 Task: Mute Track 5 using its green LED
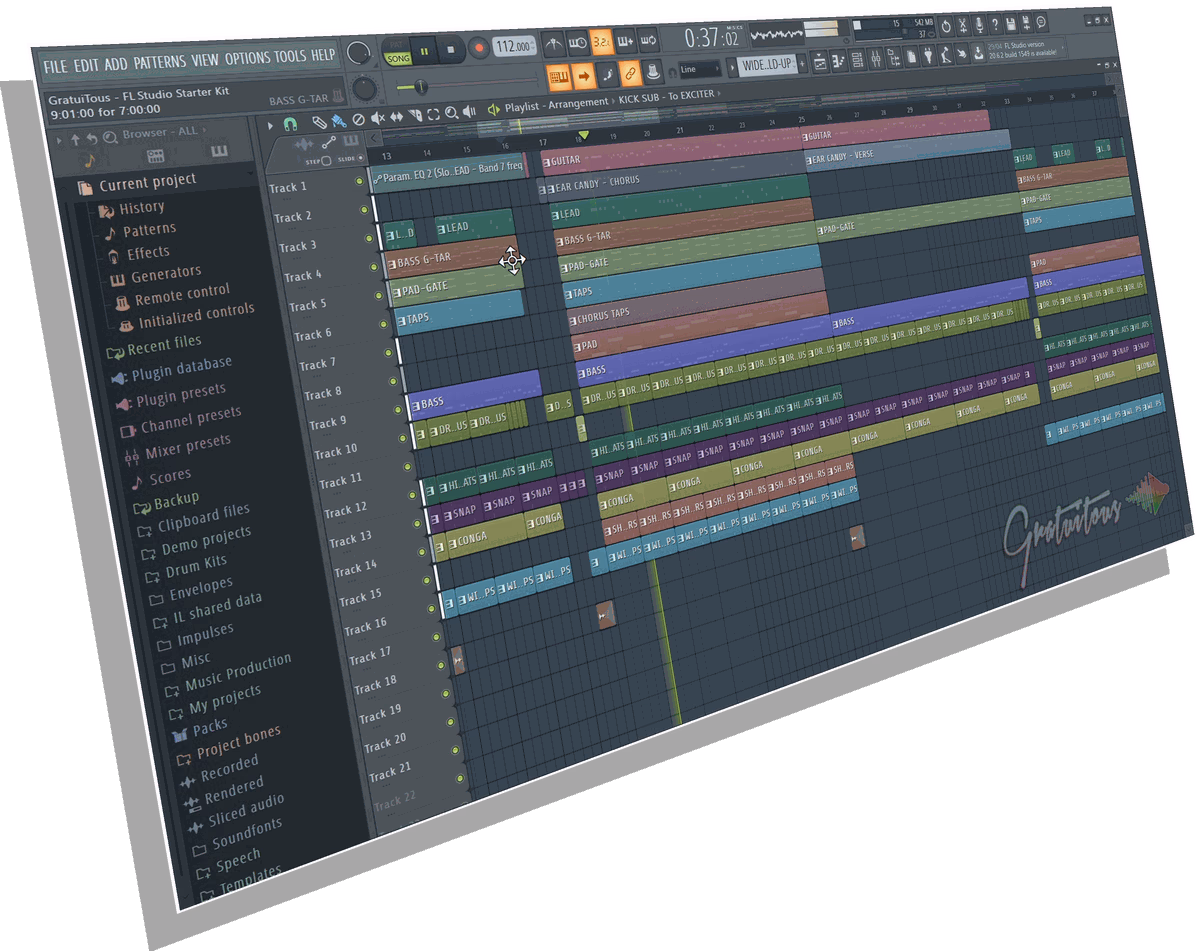click(378, 296)
